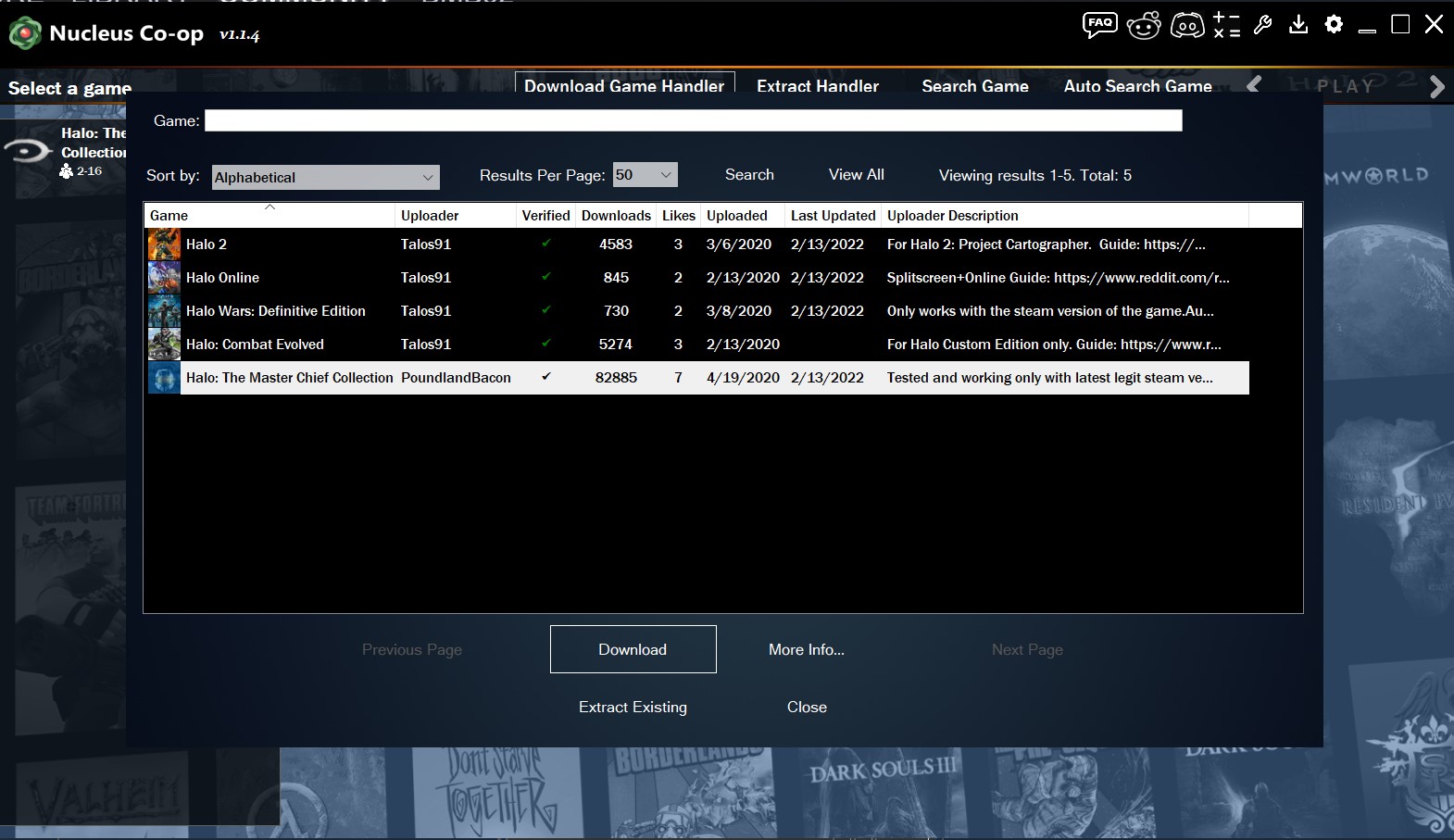Click the "4583" downloads value

616,244
